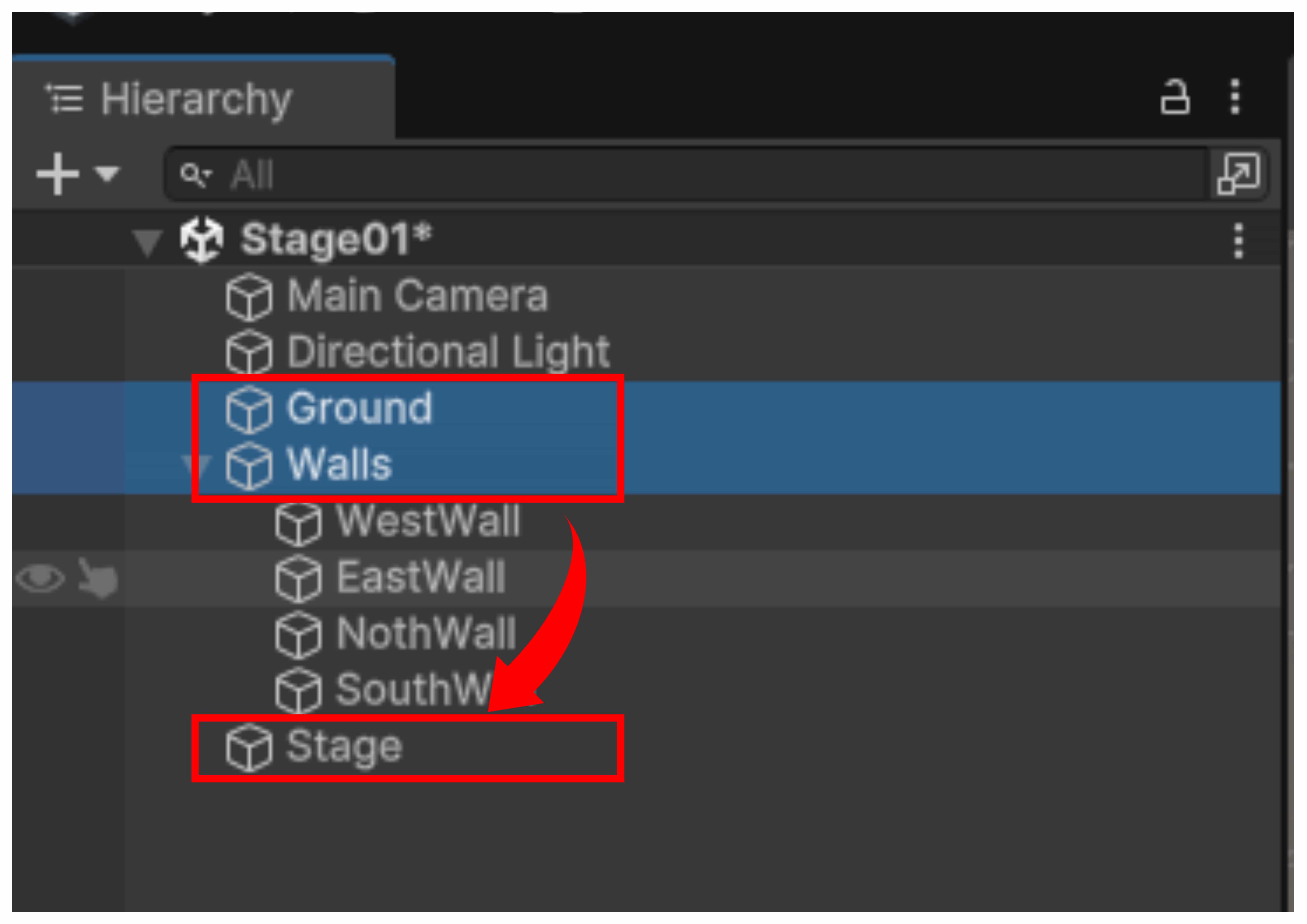Select the Ground object

coord(359,409)
